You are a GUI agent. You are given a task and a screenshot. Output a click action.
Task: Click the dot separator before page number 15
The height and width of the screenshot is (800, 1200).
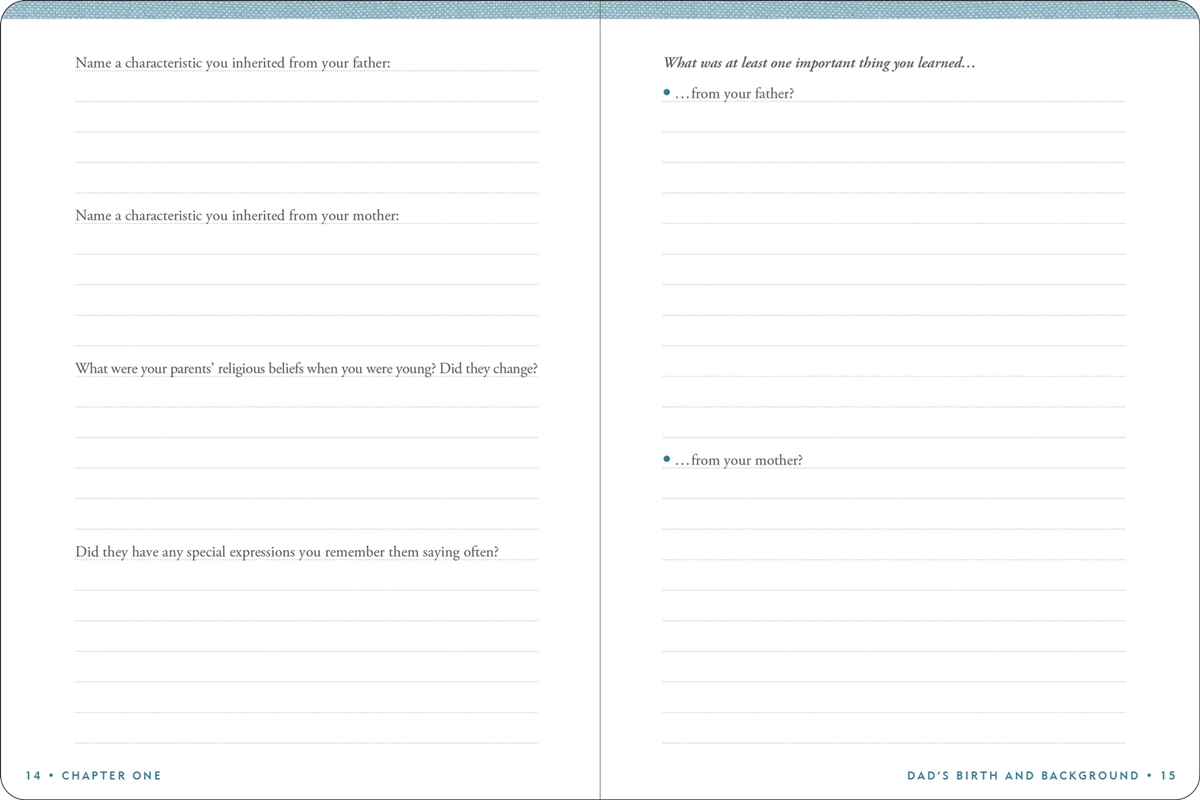pos(1150,775)
